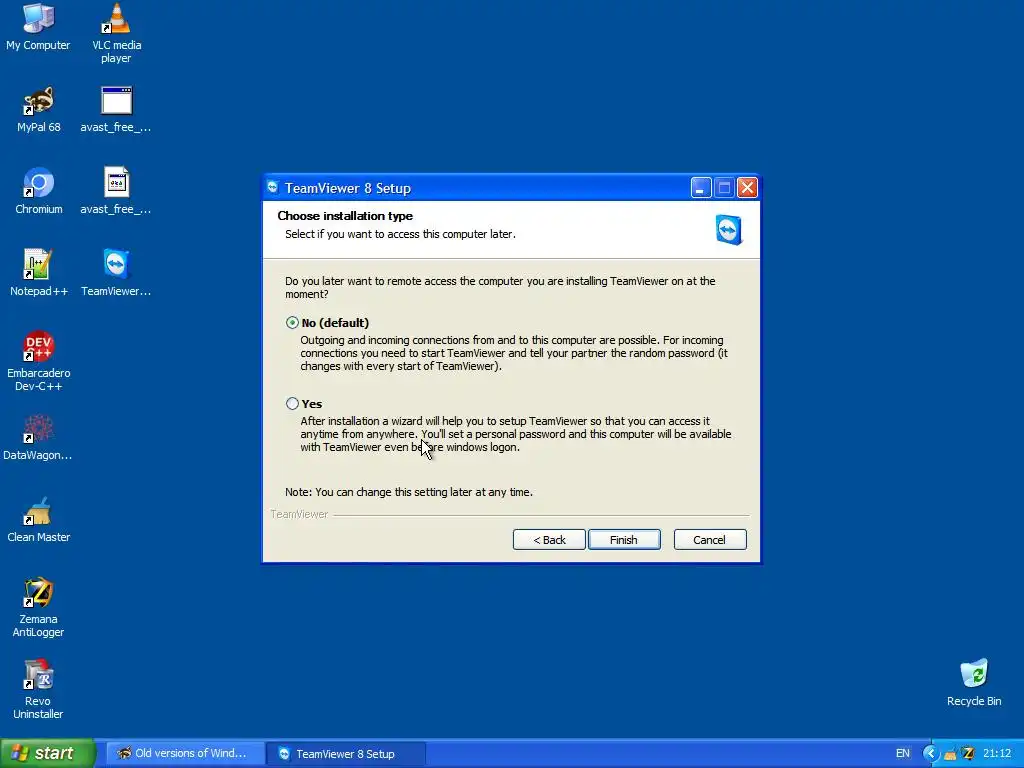Open DataWagon desktop shortcut
Viewport: 1024px width, 768px height.
(x=38, y=438)
